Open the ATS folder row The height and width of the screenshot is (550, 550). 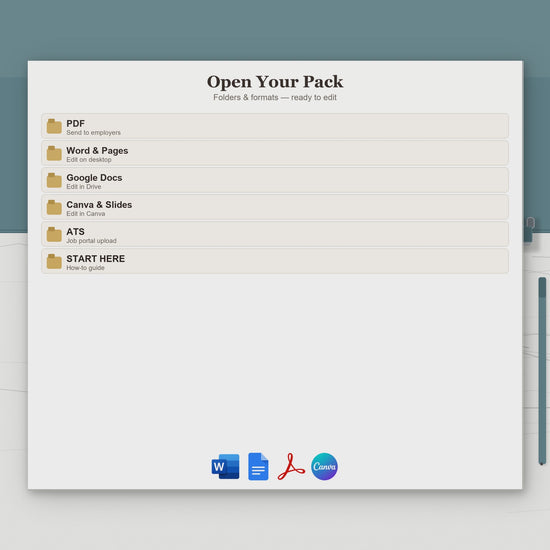pyautogui.click(x=275, y=234)
